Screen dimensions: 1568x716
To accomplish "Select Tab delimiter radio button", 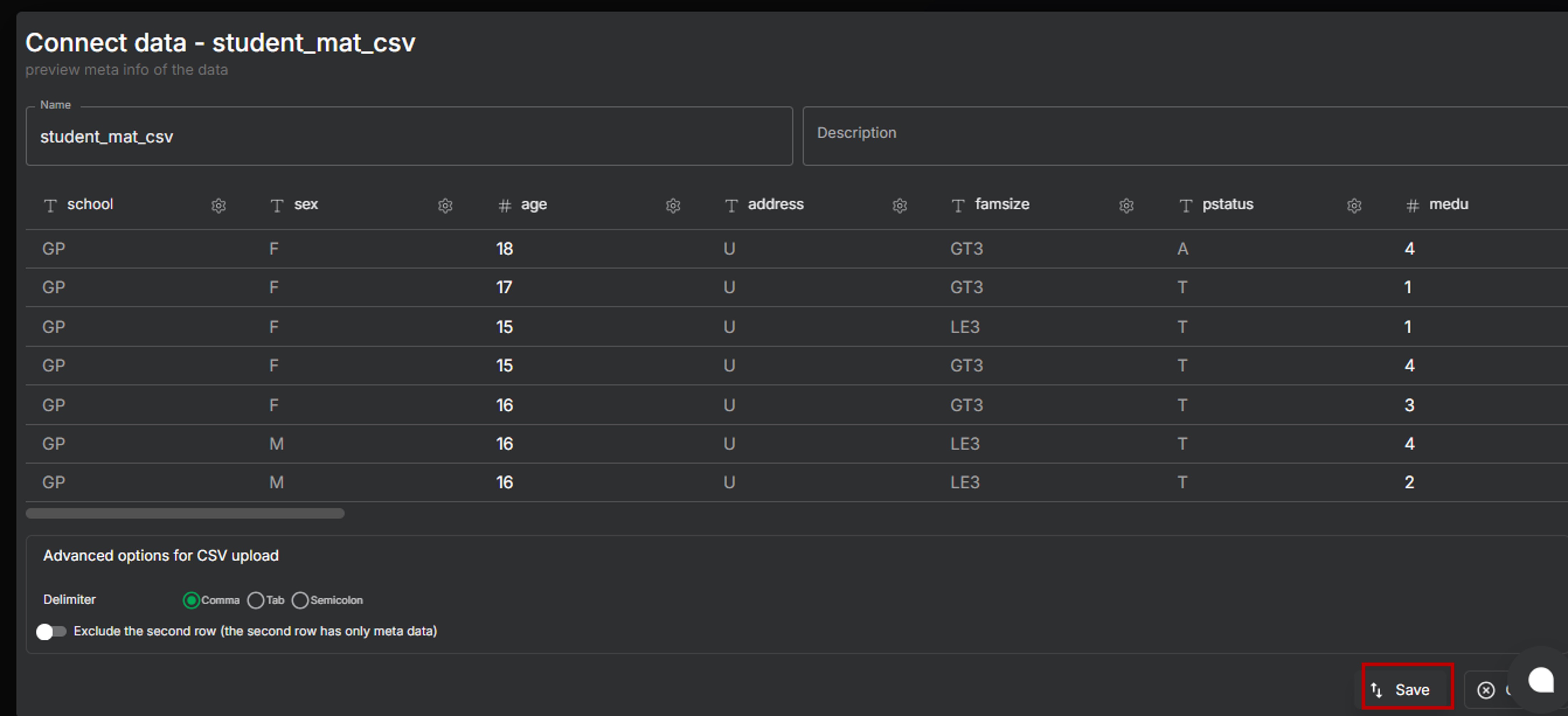I will [256, 600].
